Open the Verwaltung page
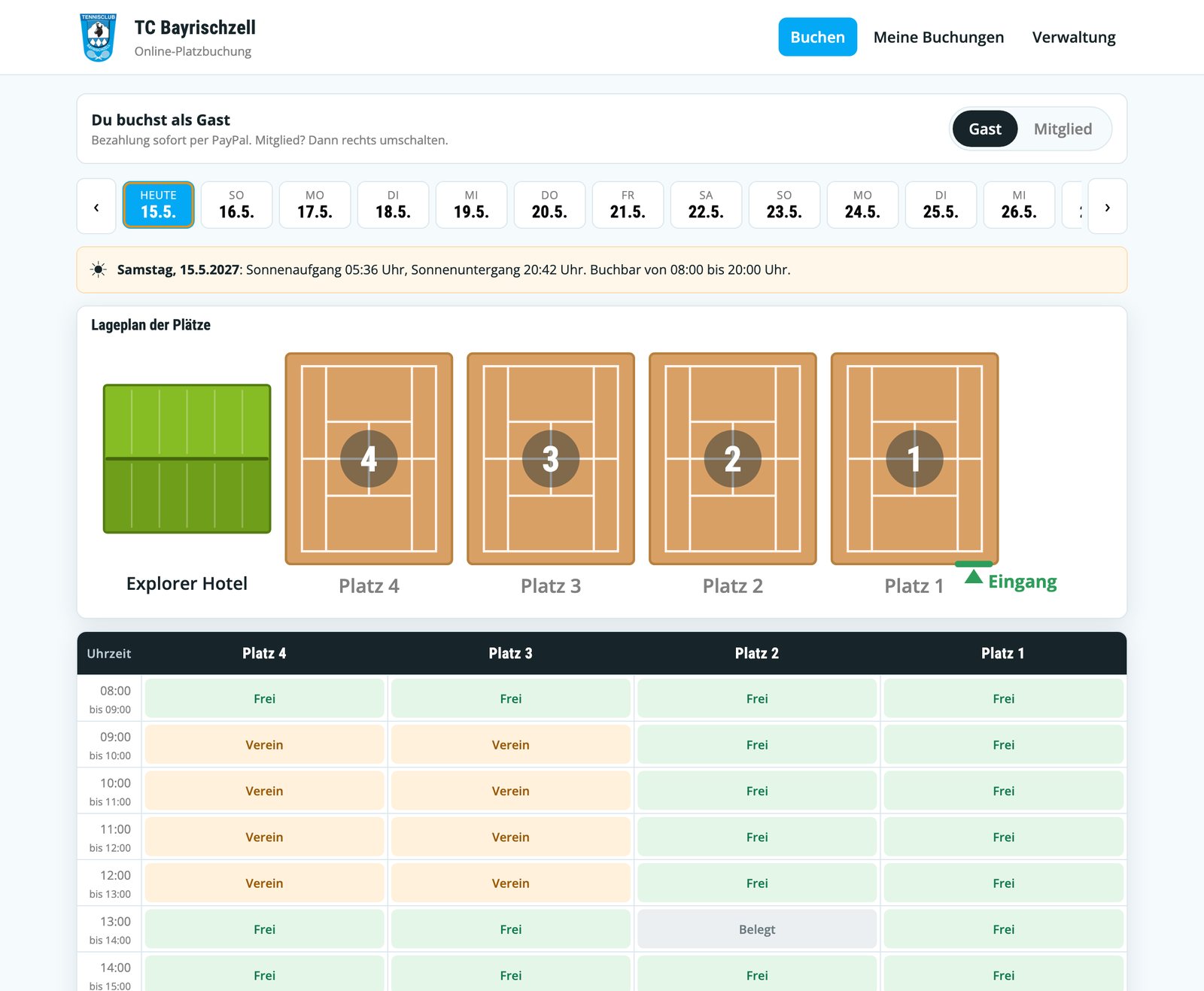The width and height of the screenshot is (1204, 991). [x=1074, y=37]
